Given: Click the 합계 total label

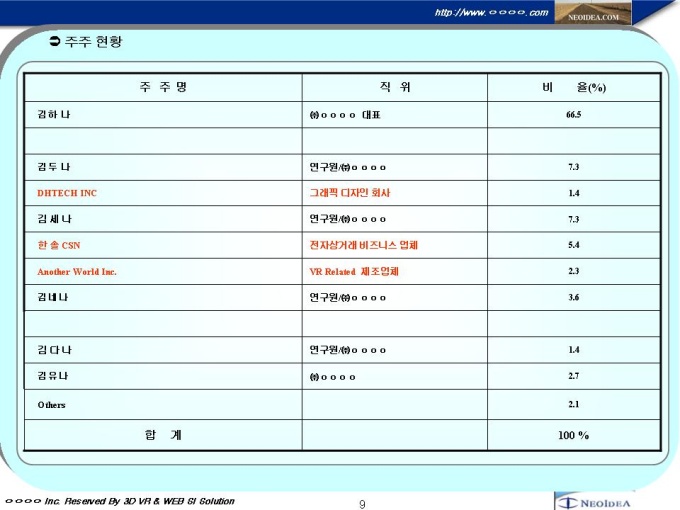Looking at the screenshot, I should click(x=163, y=435).
